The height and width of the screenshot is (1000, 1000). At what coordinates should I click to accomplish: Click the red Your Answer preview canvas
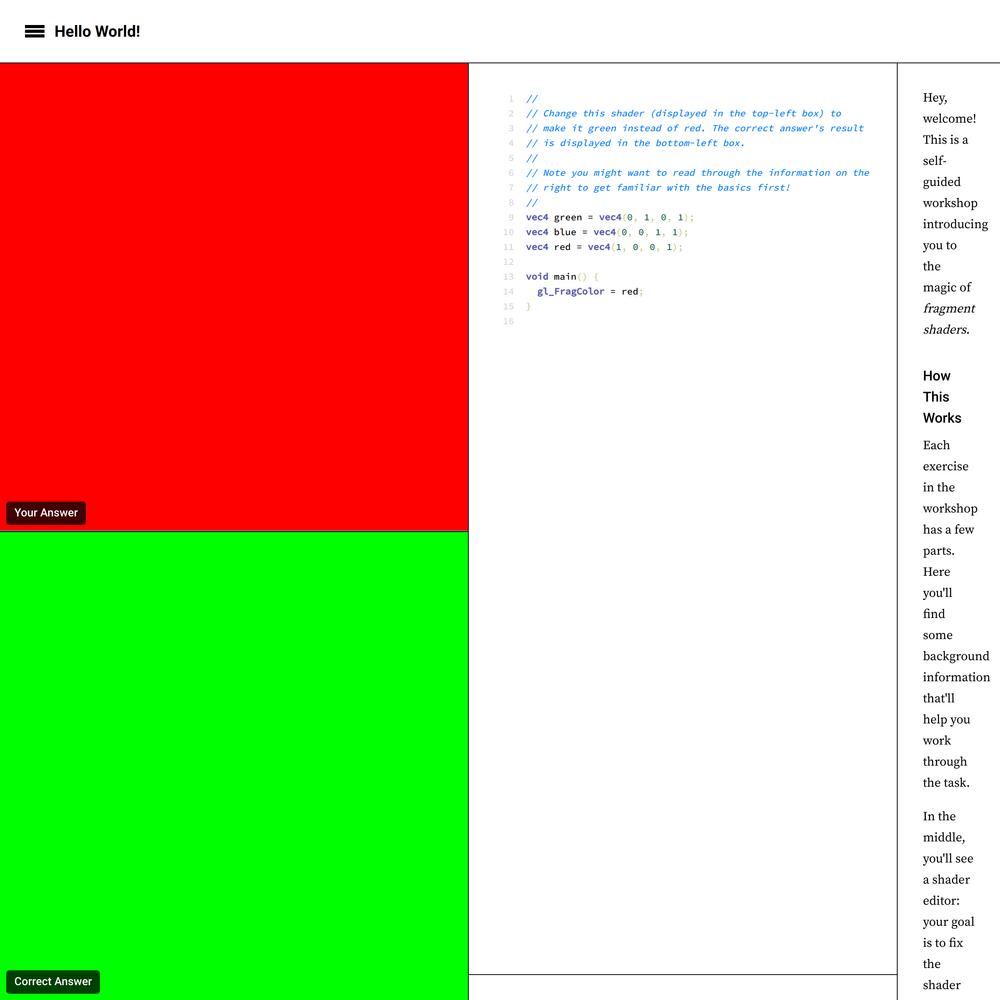coord(234,297)
